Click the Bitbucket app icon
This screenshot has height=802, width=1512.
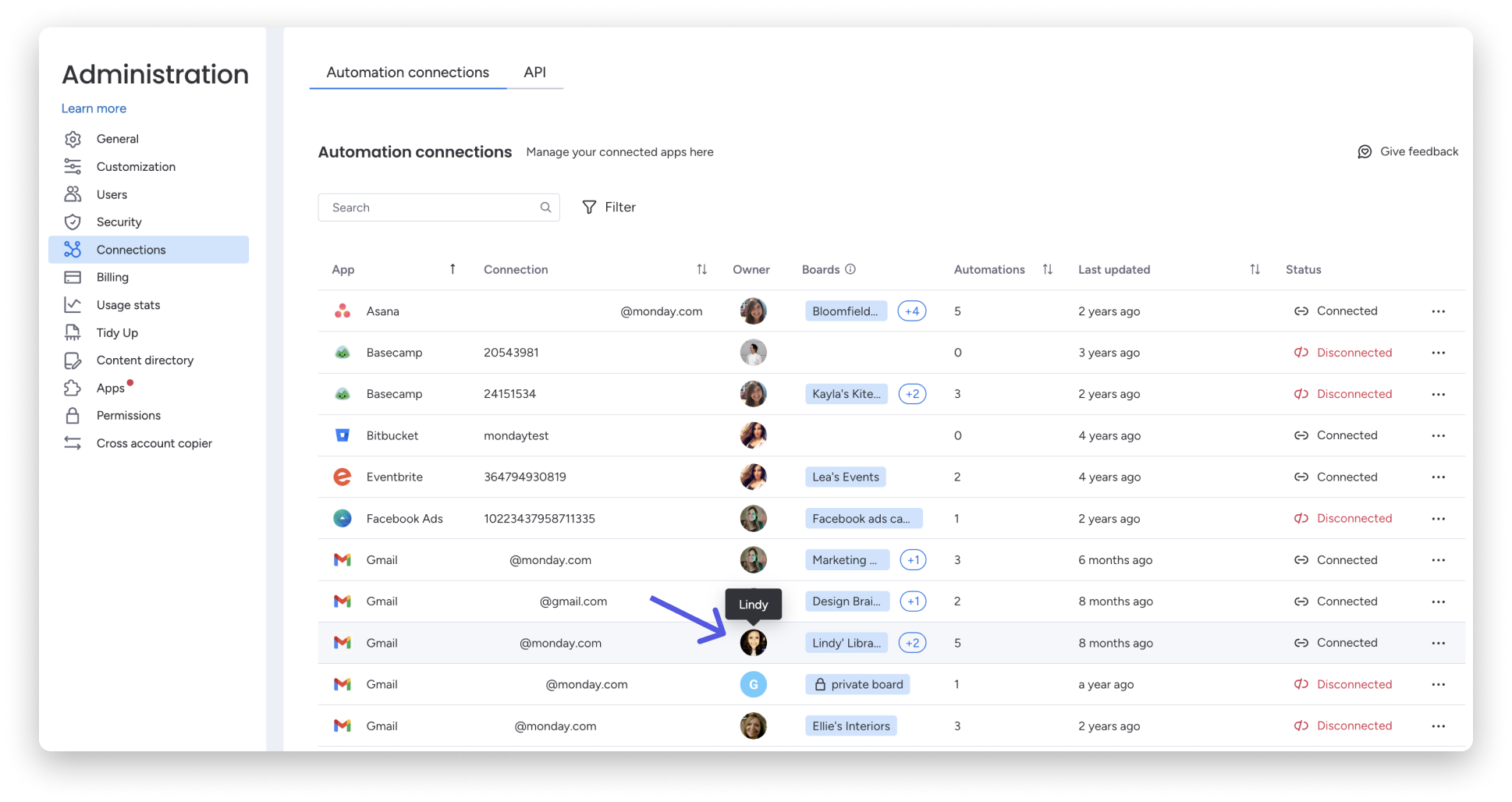click(343, 435)
